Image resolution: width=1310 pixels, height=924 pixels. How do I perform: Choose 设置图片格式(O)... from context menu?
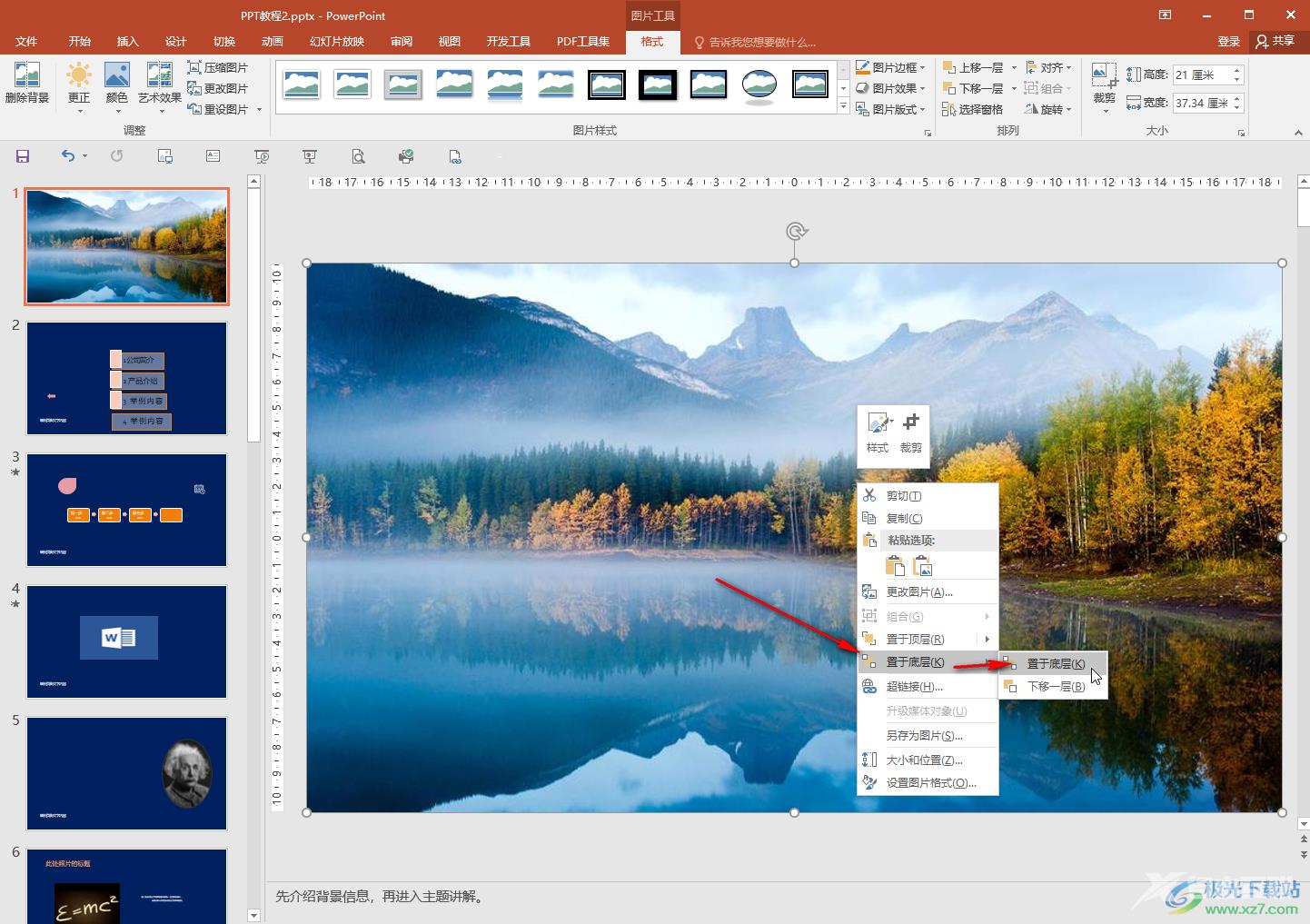coord(928,782)
